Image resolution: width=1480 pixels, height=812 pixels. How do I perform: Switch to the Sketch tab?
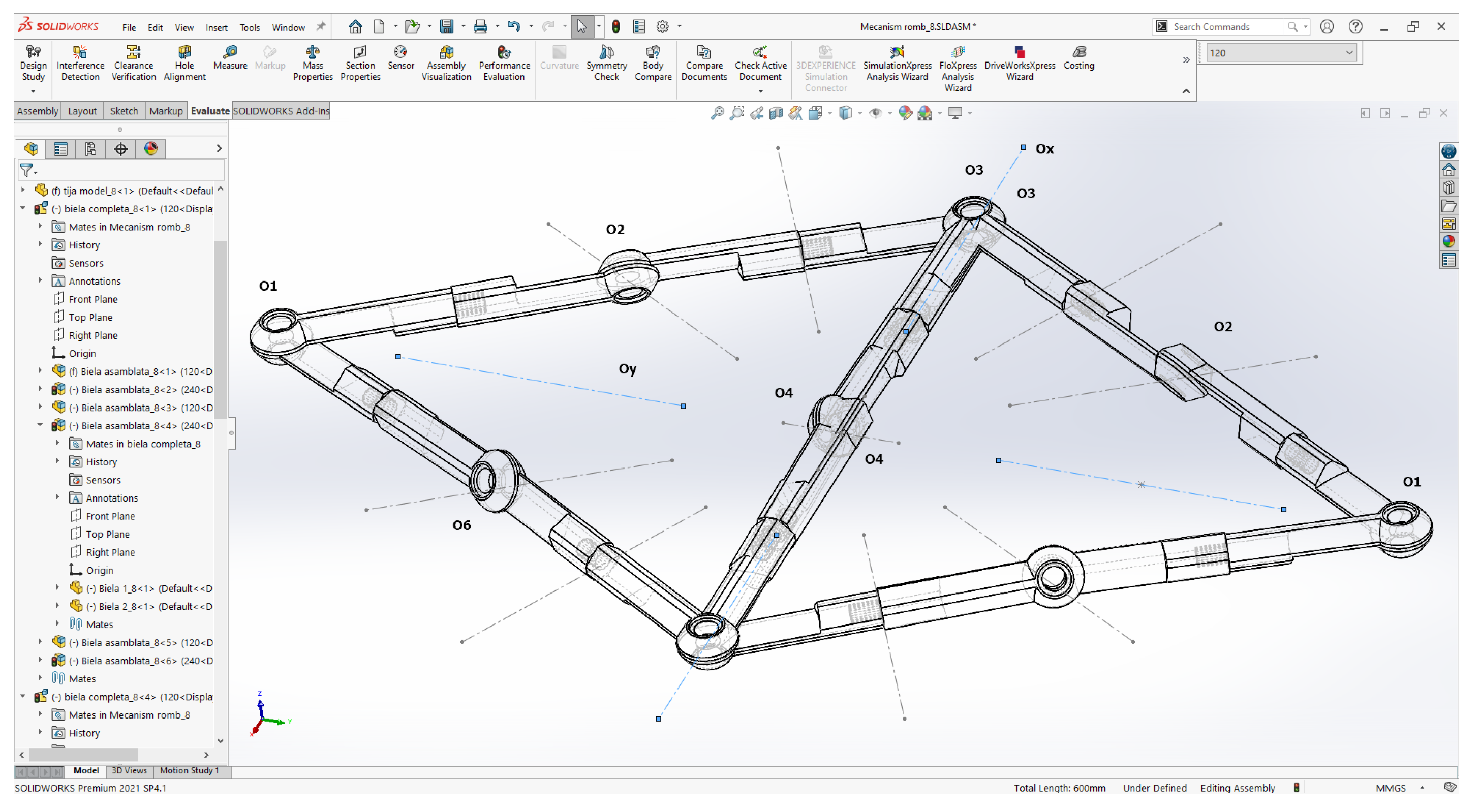(124, 111)
